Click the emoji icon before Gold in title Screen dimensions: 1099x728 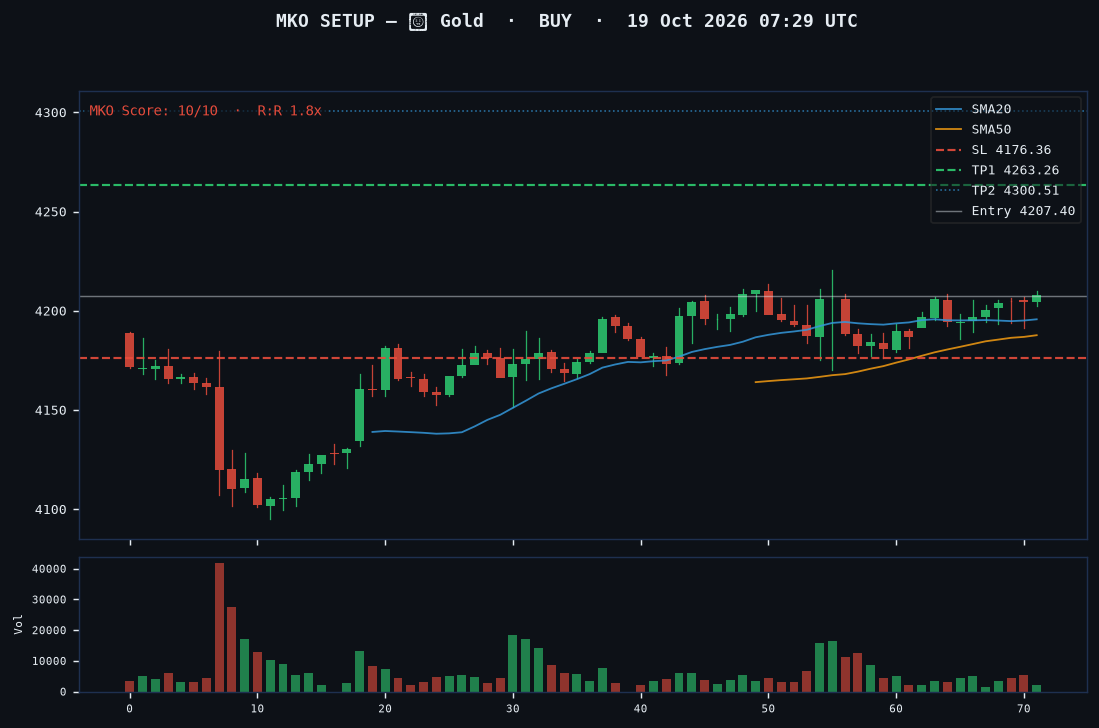point(418,22)
